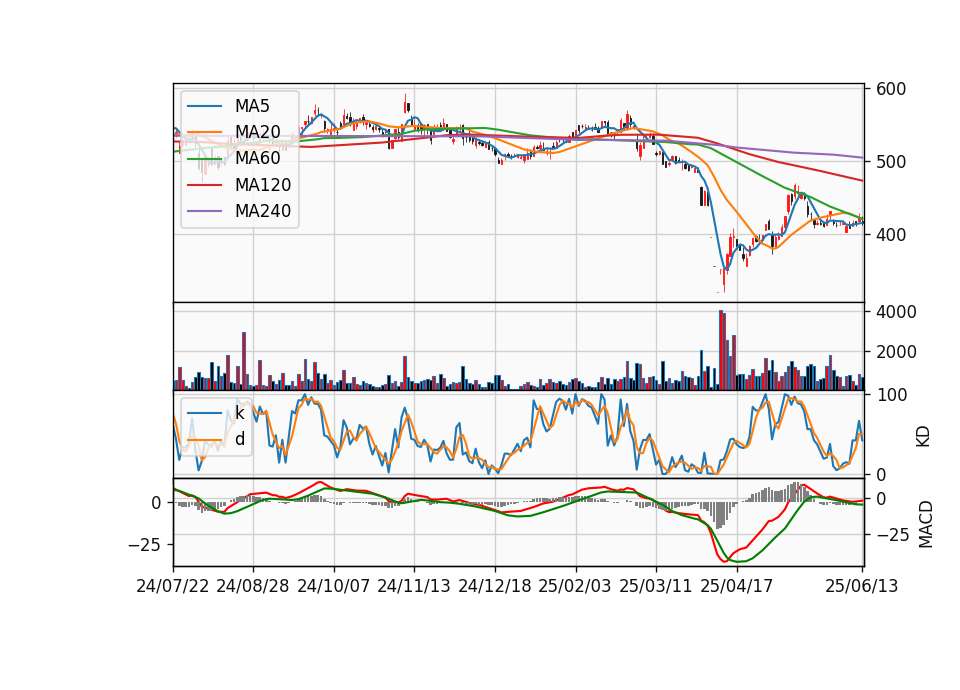Screen dimensions: 960x690
Task: Click the purple MA240 legend line sample
Action: click(x=204, y=211)
